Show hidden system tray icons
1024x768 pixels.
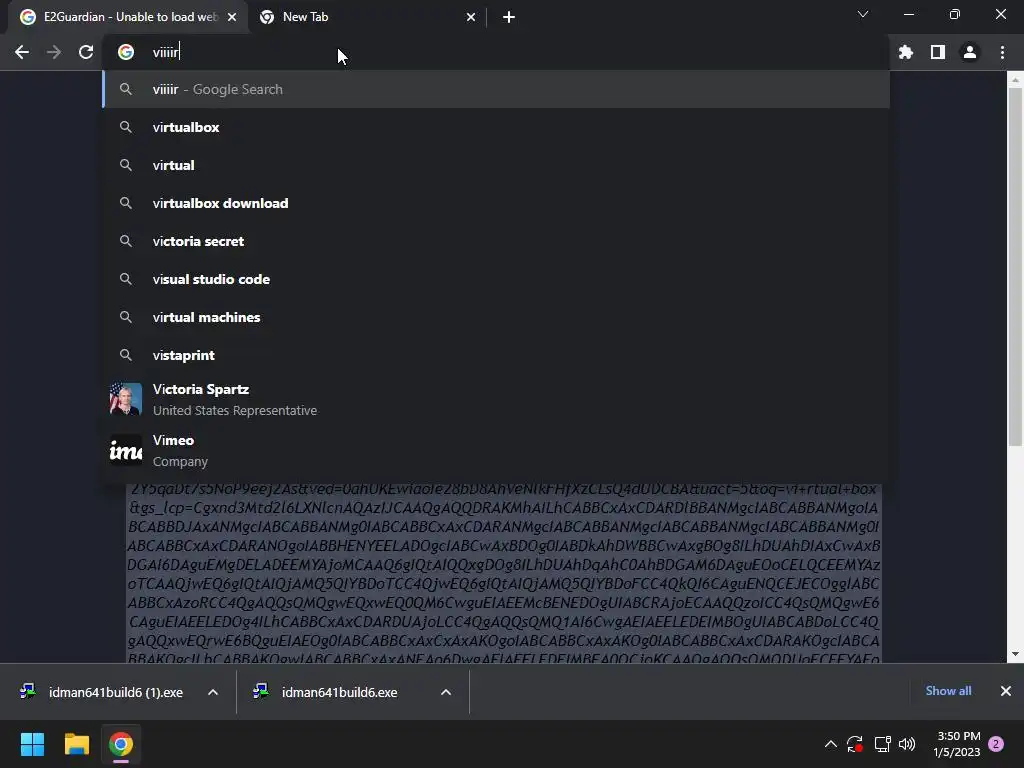(x=831, y=744)
